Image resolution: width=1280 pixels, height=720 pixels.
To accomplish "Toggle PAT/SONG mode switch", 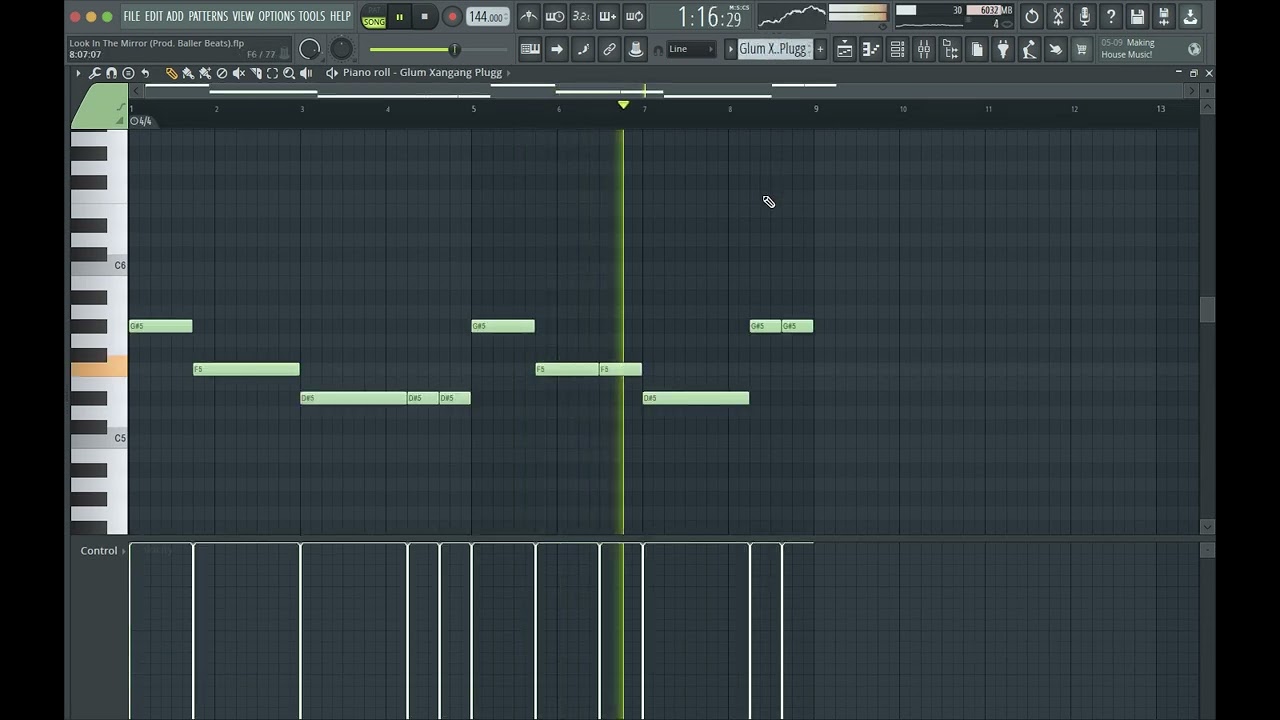I will pyautogui.click(x=374, y=16).
